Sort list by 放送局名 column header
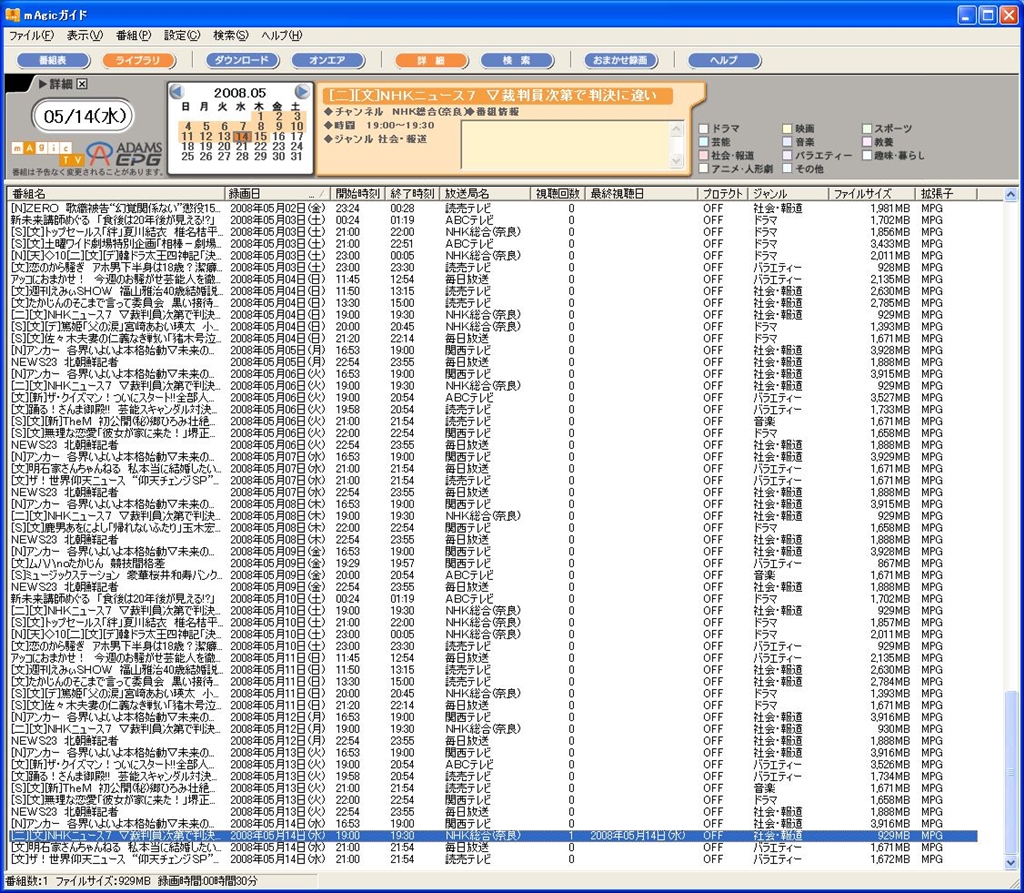Viewport: 1024px width, 893px height. 485,194
